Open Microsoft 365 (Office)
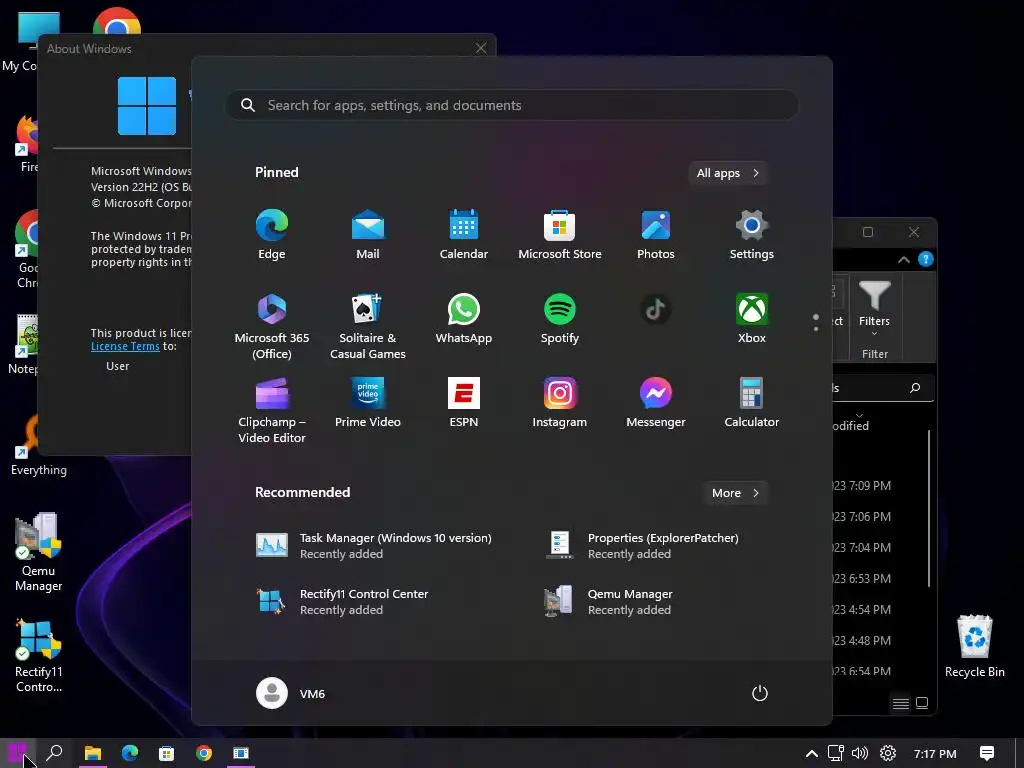 [272, 327]
